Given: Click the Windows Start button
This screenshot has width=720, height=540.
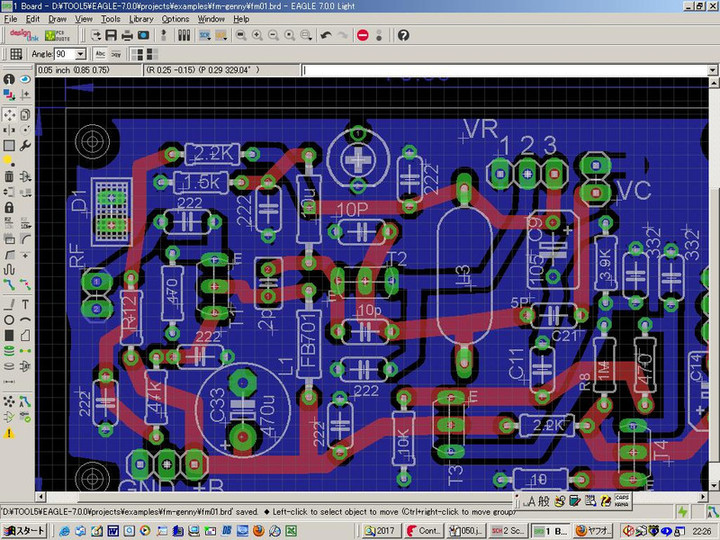Looking at the screenshot, I should [x=24, y=530].
